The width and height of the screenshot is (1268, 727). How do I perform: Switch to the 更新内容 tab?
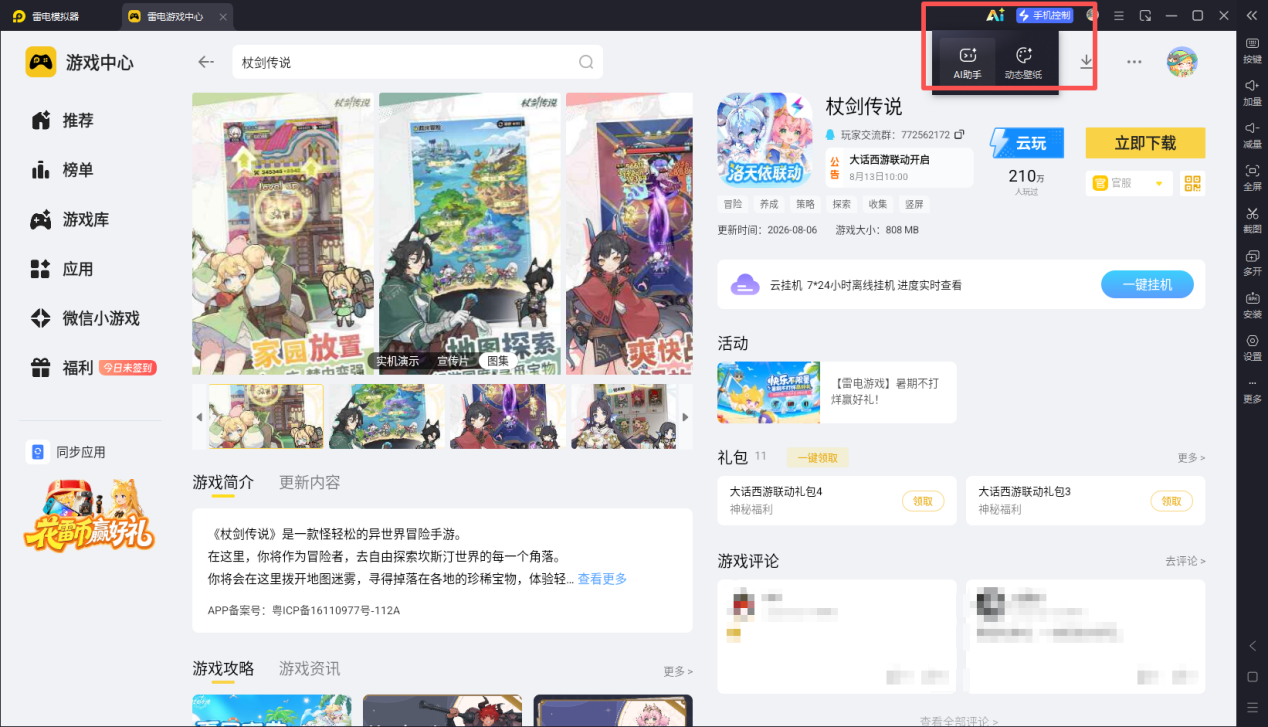(309, 482)
